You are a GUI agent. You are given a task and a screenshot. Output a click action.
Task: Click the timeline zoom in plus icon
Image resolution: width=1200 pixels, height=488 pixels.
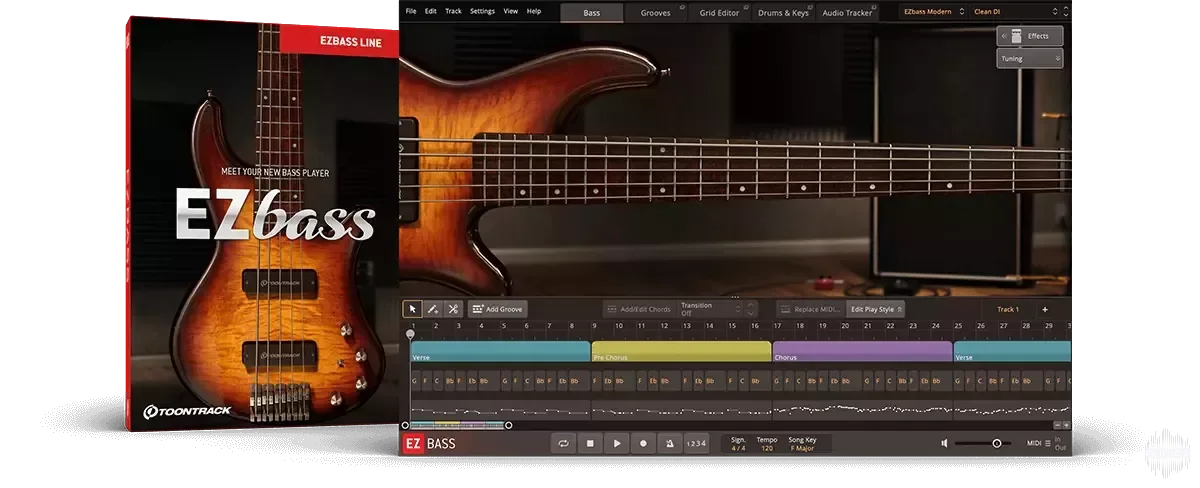(1066, 425)
